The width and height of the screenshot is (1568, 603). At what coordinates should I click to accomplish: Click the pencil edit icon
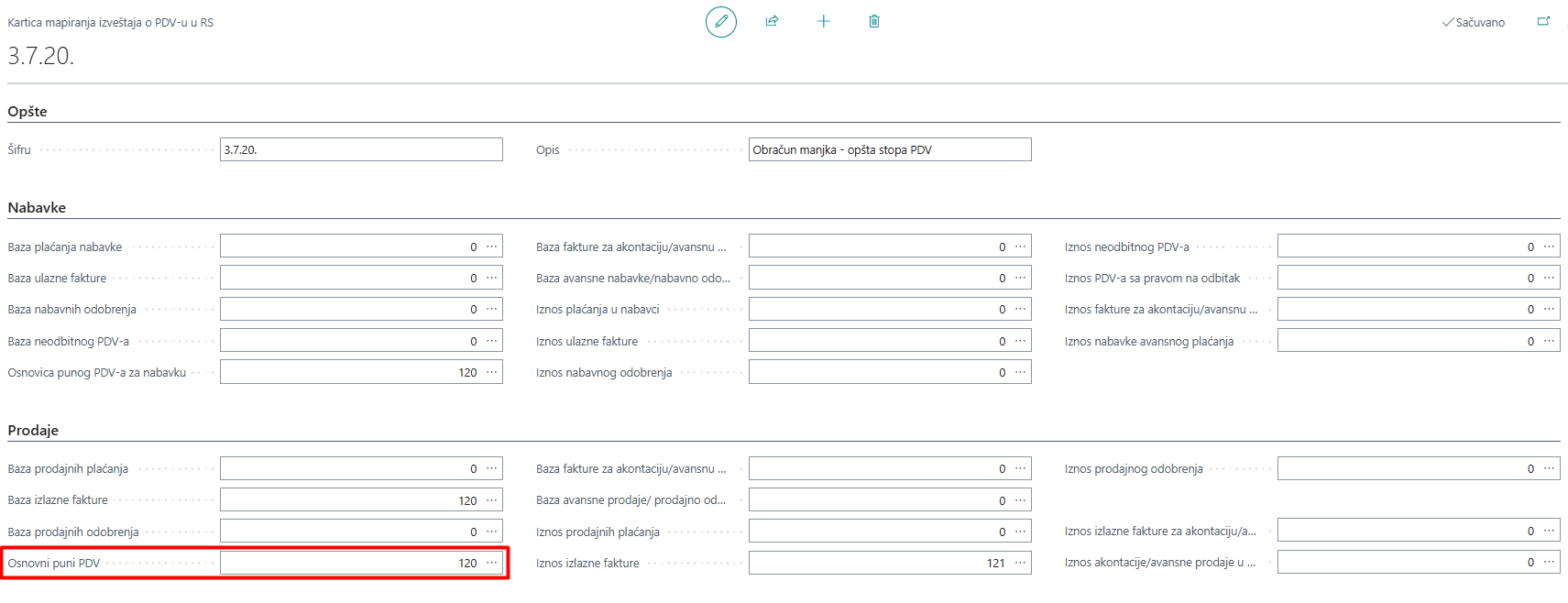point(720,21)
